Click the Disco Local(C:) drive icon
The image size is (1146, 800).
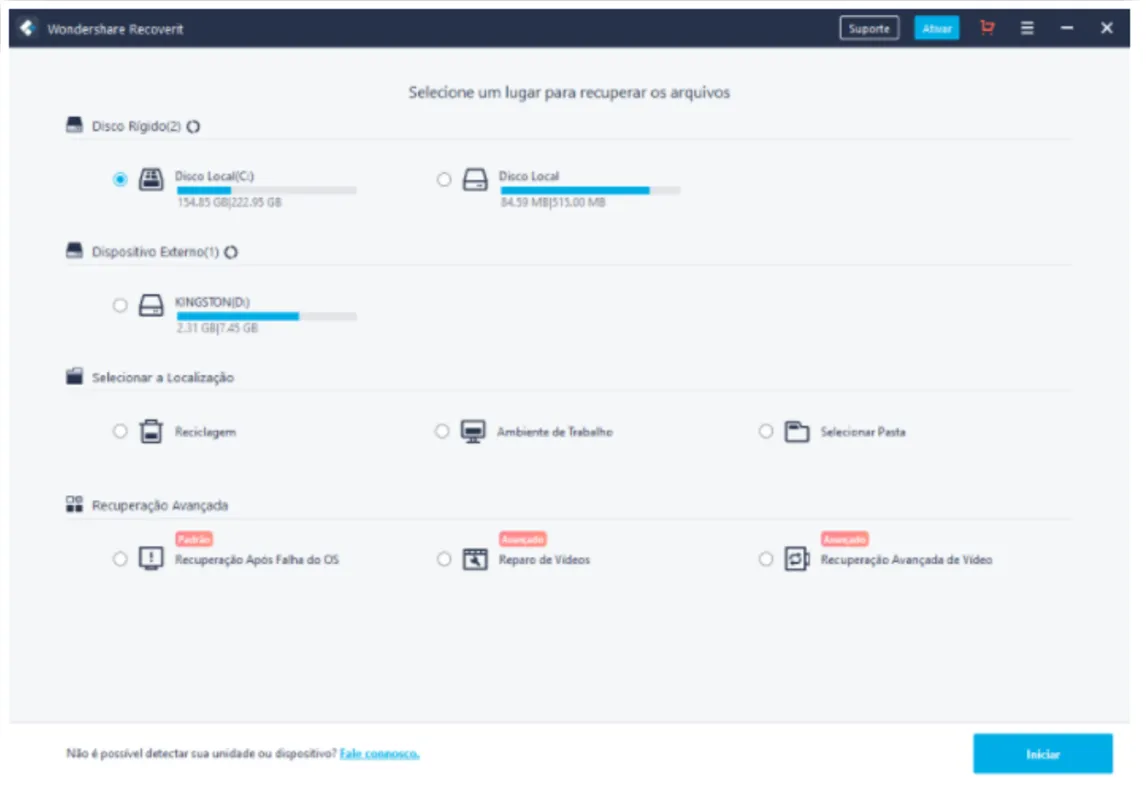point(151,179)
